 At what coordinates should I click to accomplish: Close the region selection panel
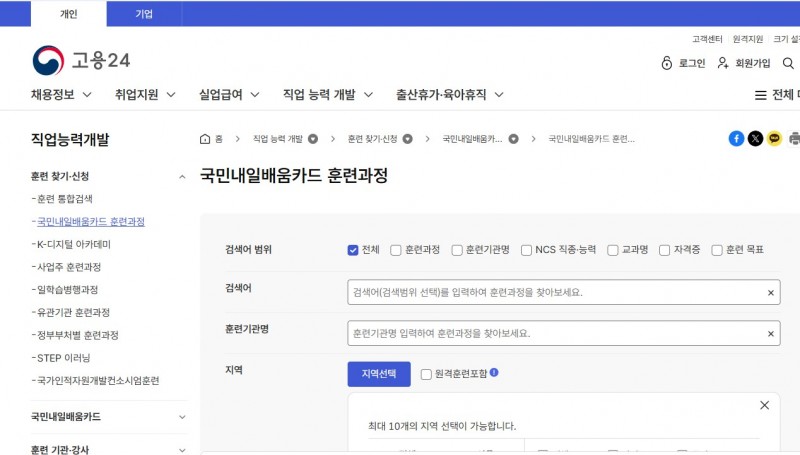[x=764, y=405]
